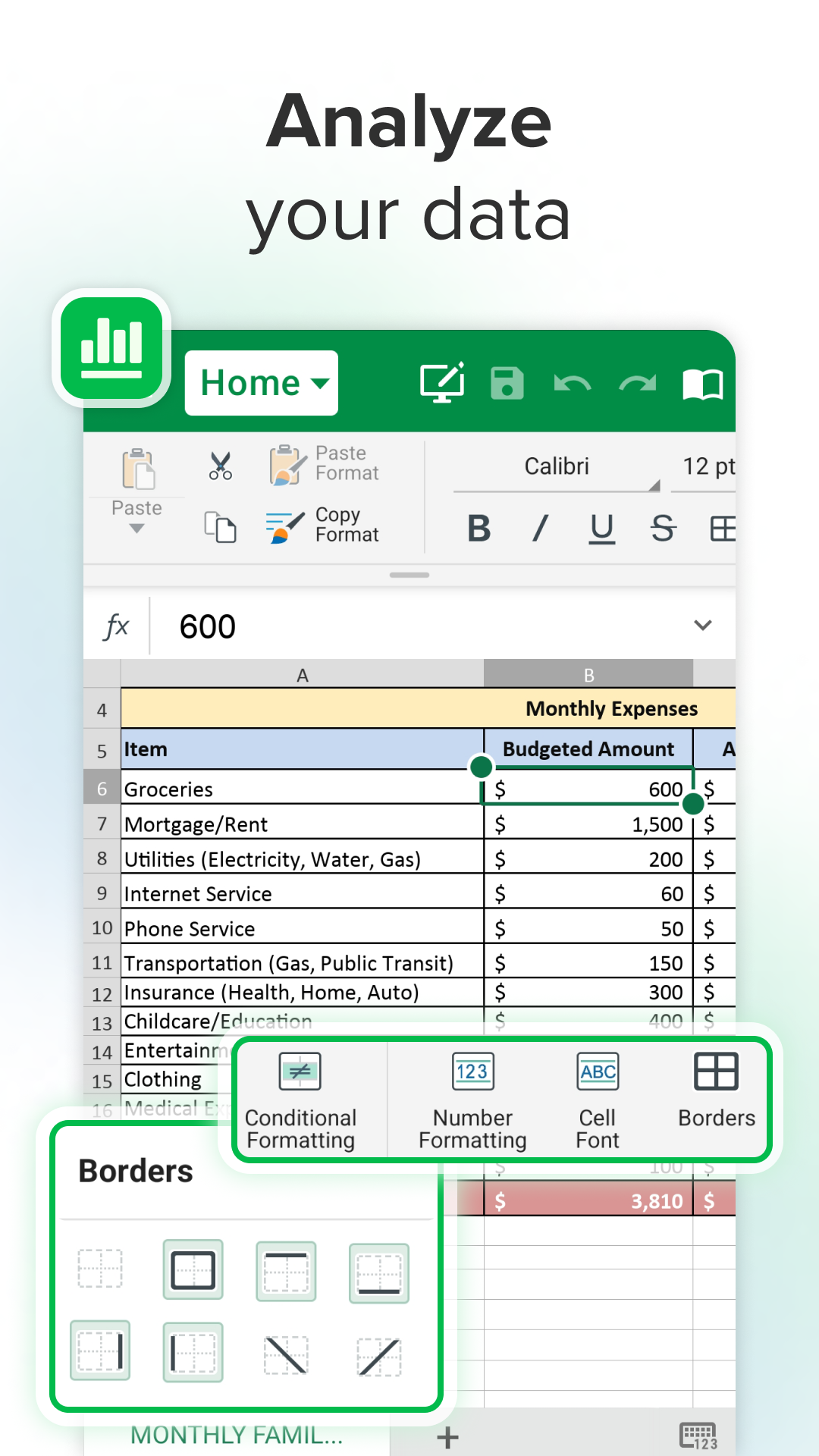Click the Cut scissors icon
819x1456 pixels.
221,466
